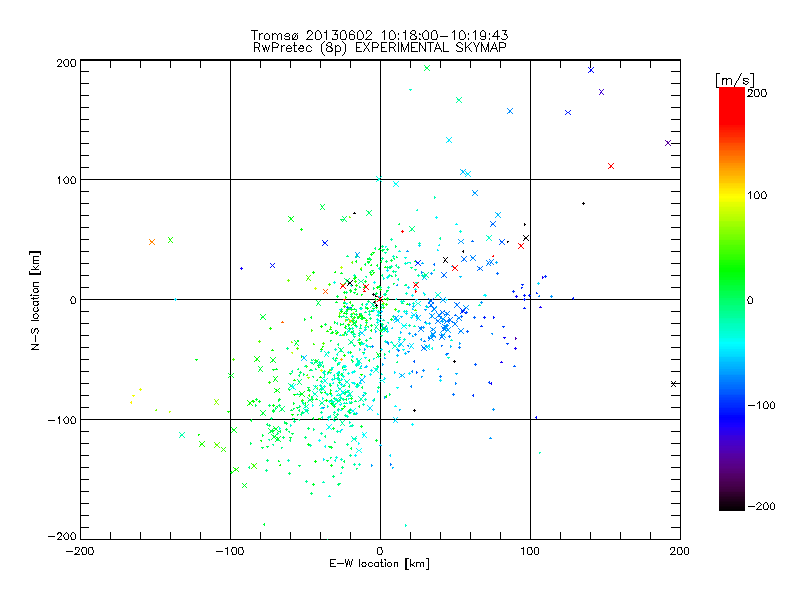Click the 200 tick label on the E-W axis
The image size is (800, 600).
pyautogui.click(x=680, y=551)
